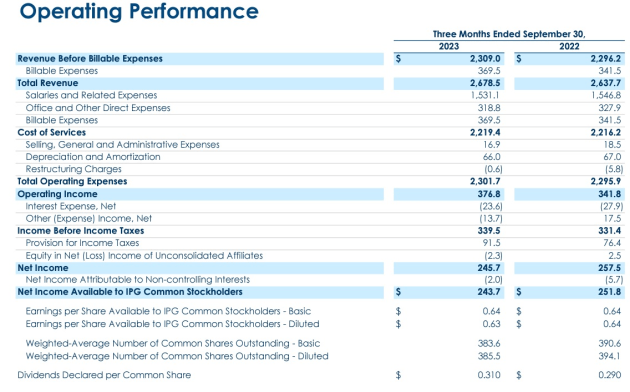Select 'Net Income Available to IPG Common Stockholders'
The image size is (630, 392).
[x=130, y=292]
